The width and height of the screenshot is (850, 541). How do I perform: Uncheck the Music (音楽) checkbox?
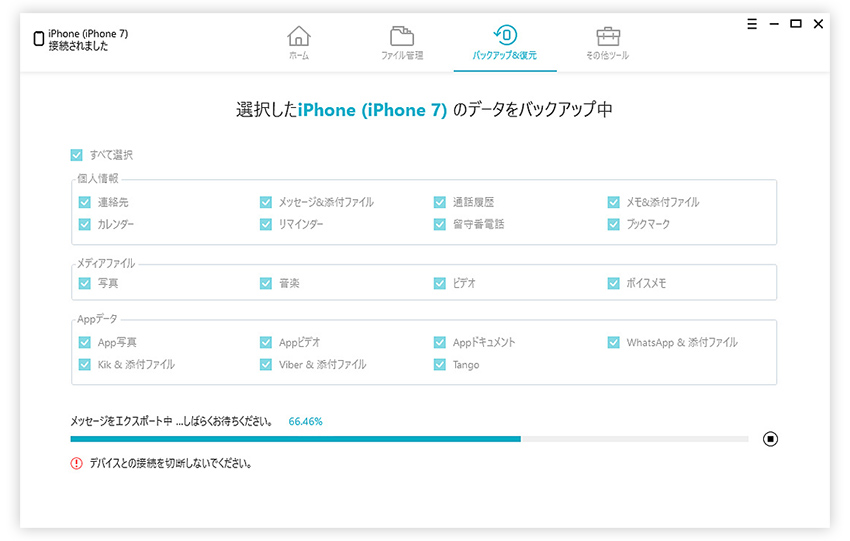(x=266, y=283)
